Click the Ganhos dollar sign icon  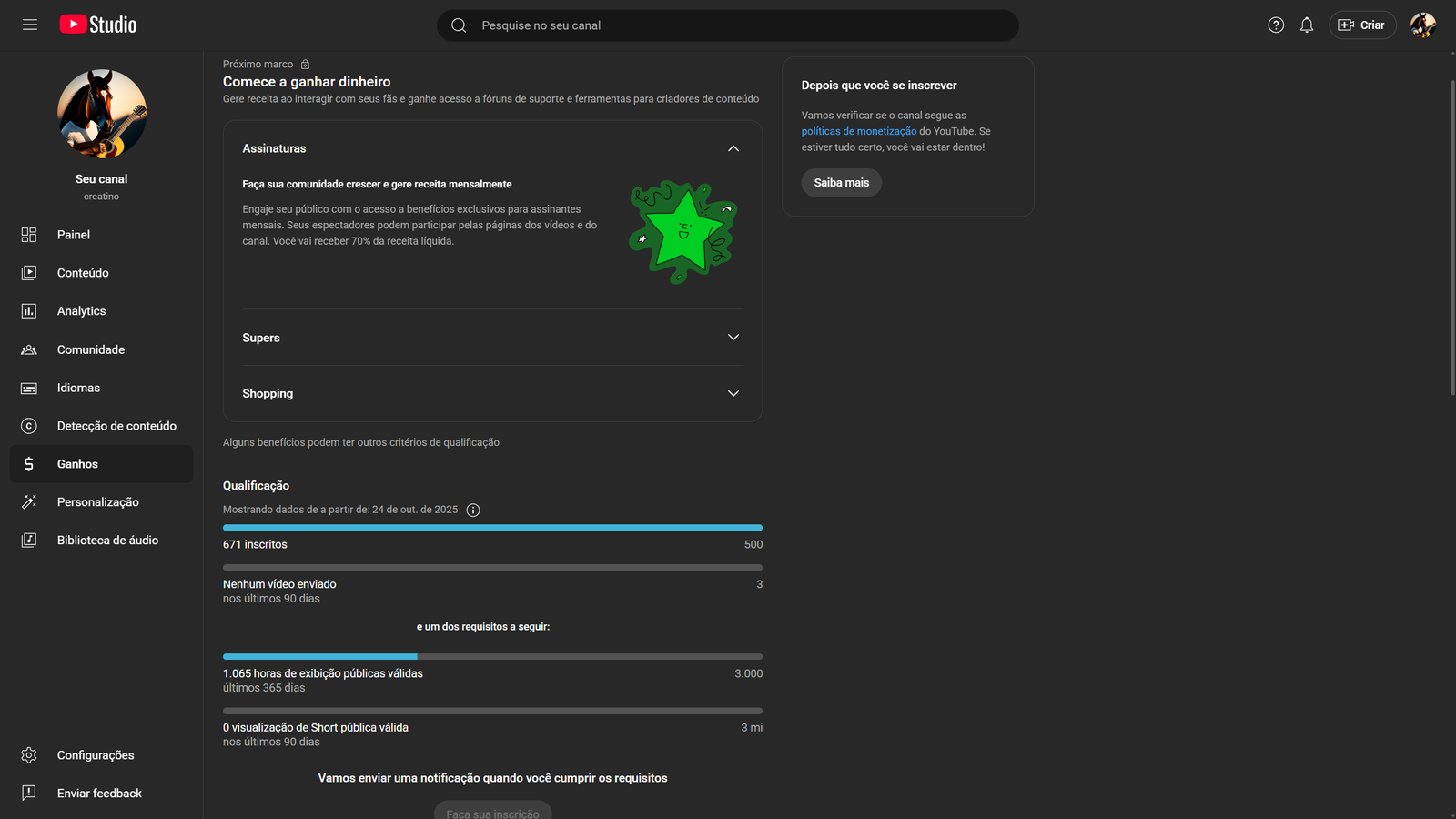(29, 464)
